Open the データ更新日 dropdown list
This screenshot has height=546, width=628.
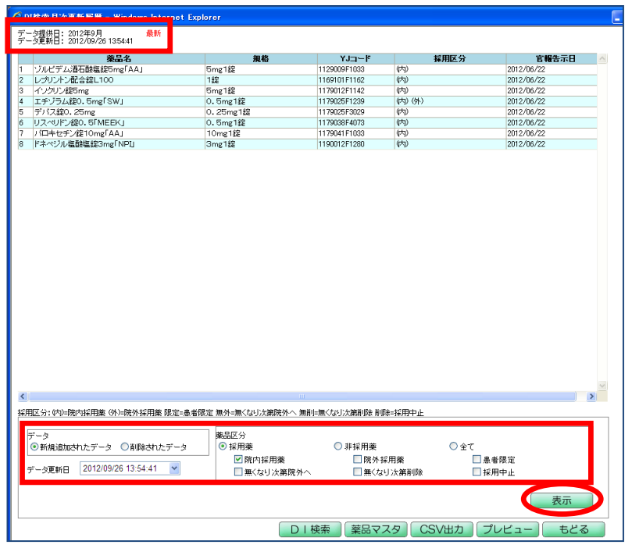point(175,468)
